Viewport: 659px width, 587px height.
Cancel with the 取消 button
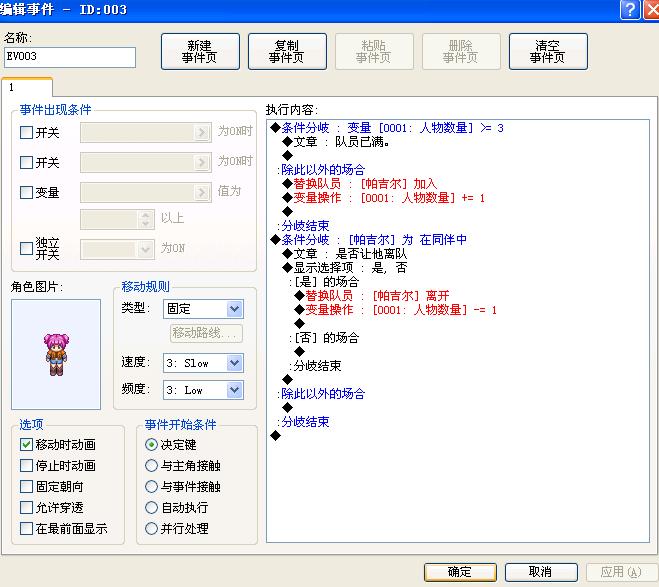point(541,572)
